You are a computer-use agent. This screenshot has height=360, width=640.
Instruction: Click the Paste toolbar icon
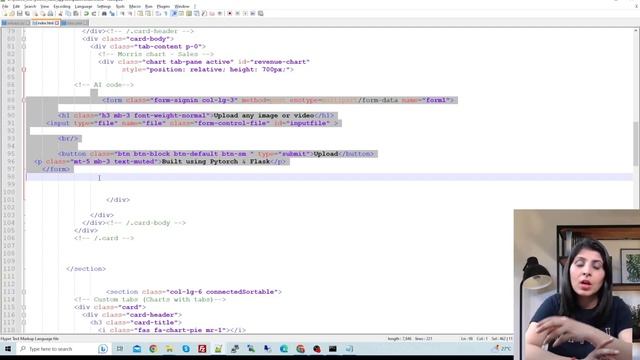click(x=76, y=13)
